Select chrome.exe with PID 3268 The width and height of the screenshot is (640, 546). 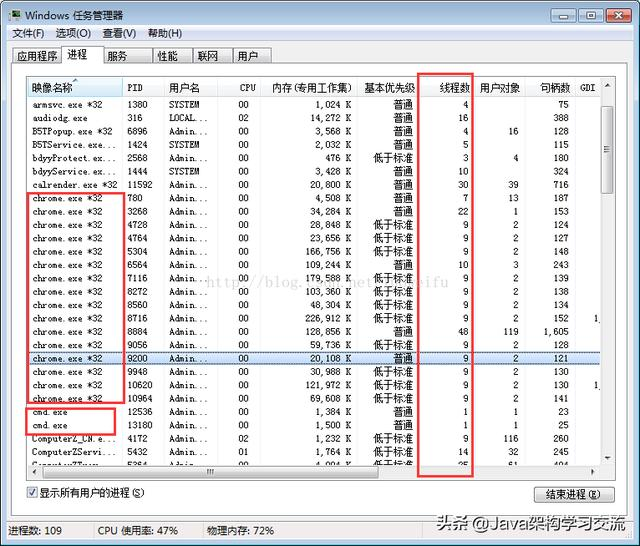pos(314,211)
